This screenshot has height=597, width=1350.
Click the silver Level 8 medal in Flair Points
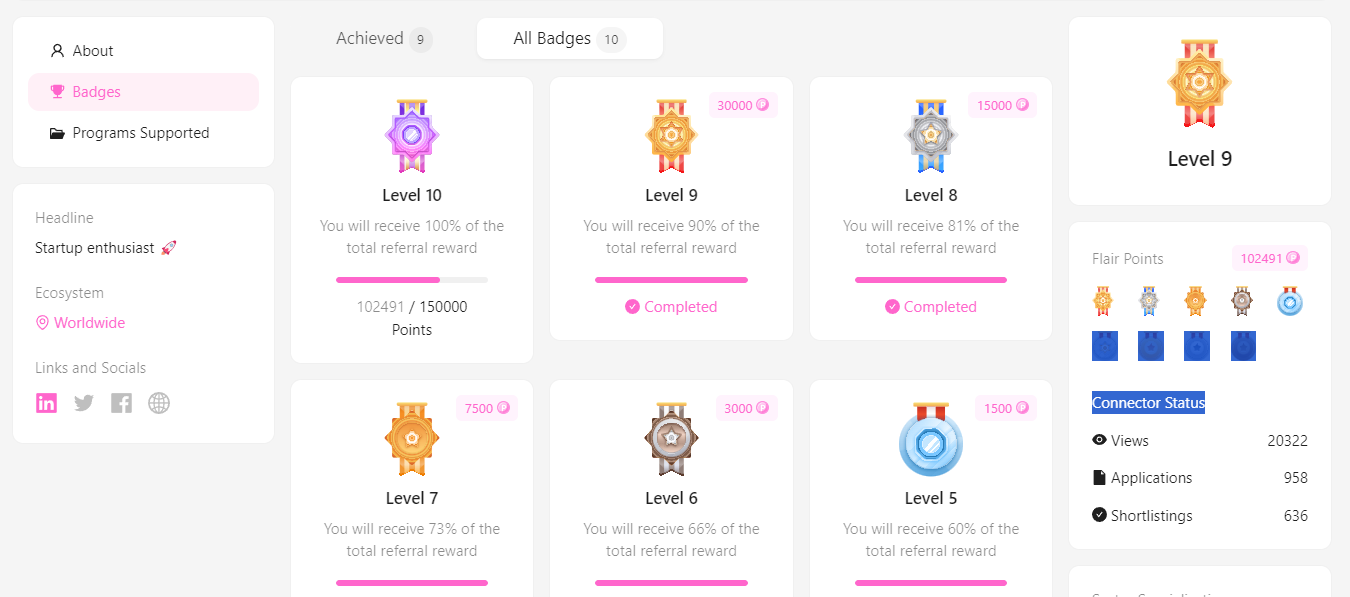[1150, 301]
